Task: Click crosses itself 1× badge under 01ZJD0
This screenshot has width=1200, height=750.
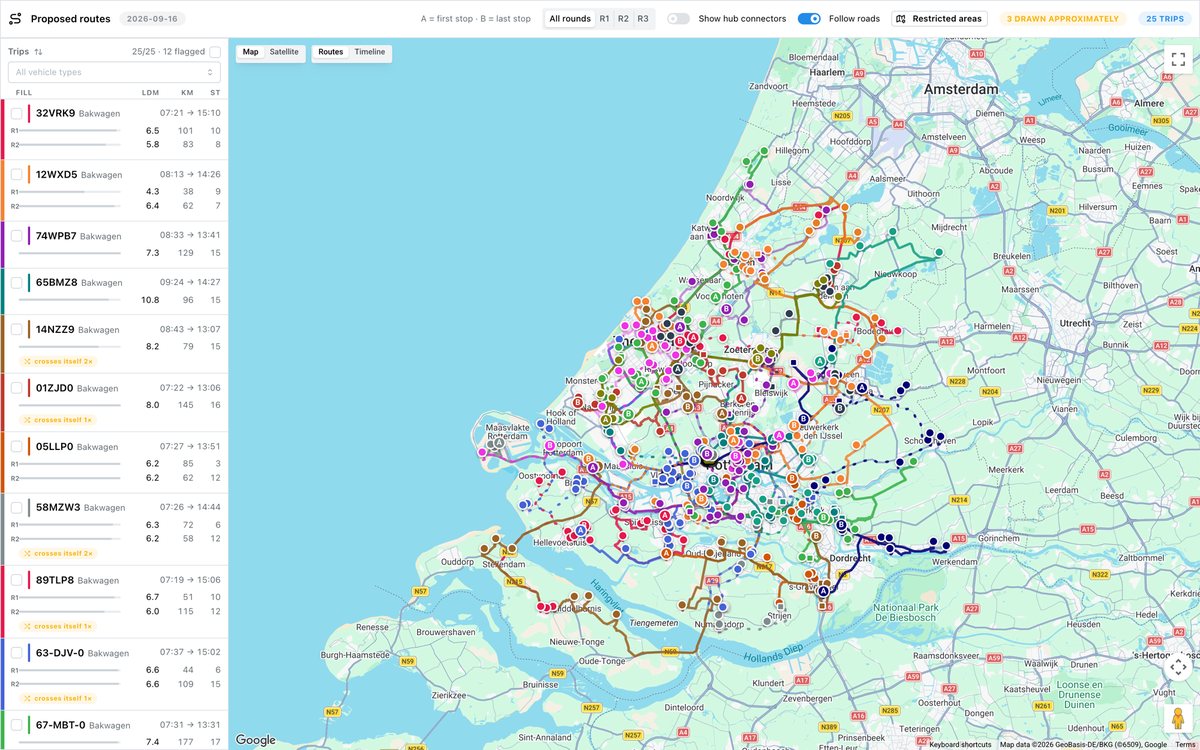Action: (58, 420)
